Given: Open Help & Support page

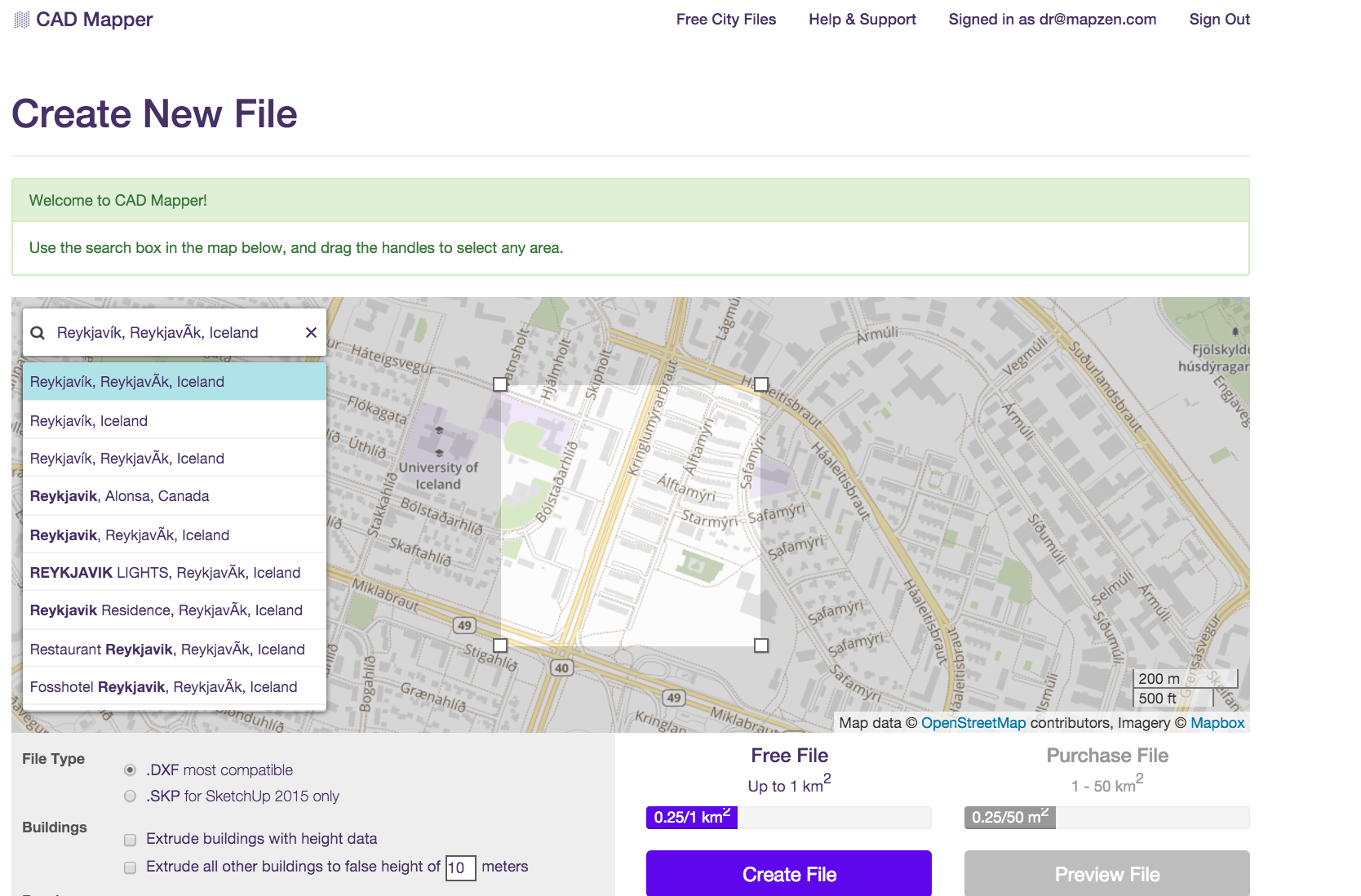Looking at the screenshot, I should point(862,20).
